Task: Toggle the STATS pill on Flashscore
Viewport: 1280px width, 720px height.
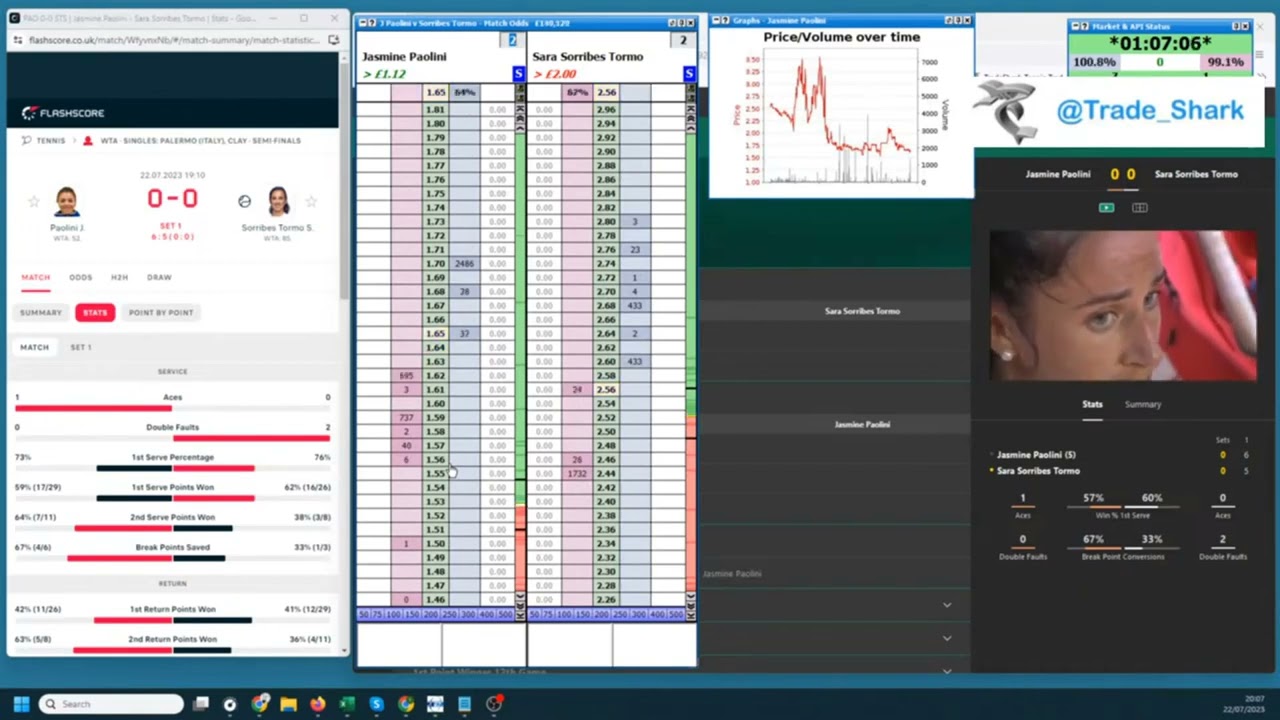Action: coord(95,312)
